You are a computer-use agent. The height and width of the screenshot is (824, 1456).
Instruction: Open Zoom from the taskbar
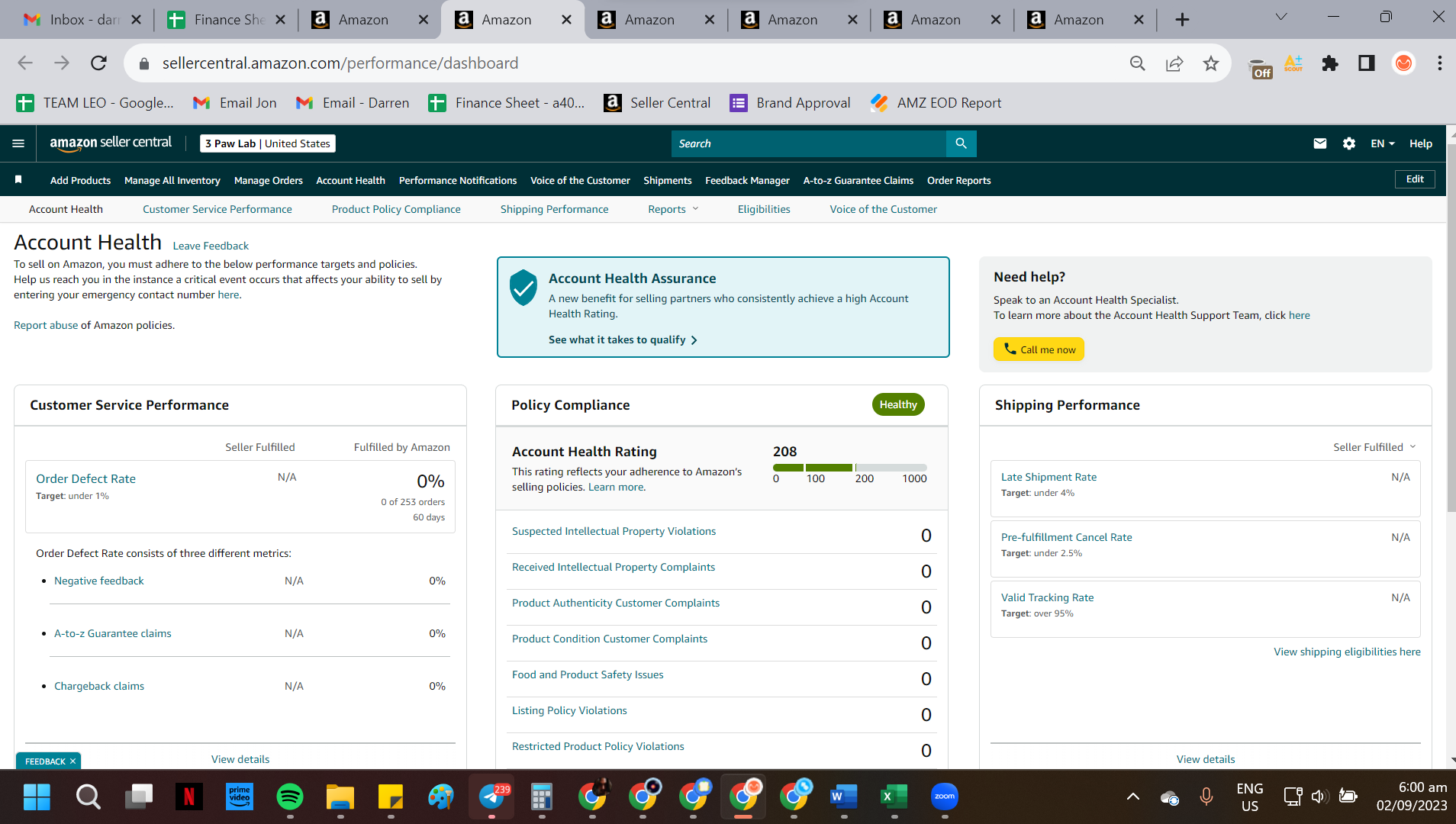coord(945,797)
